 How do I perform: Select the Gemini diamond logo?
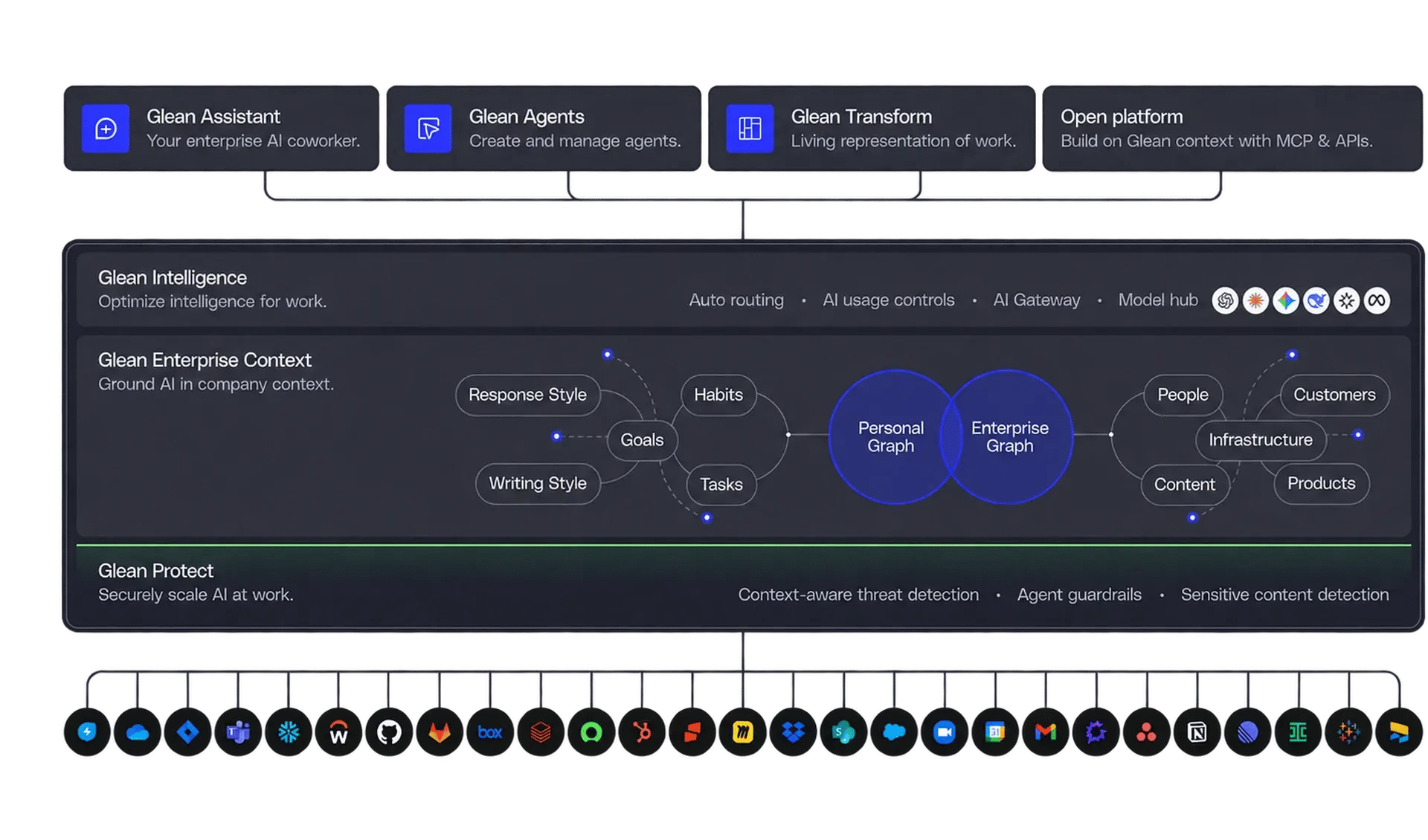[x=1286, y=300]
